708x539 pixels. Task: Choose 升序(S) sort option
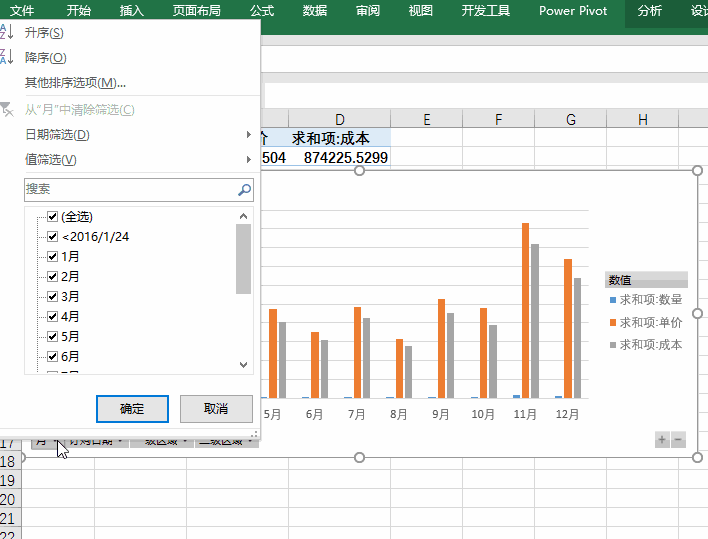click(44, 33)
